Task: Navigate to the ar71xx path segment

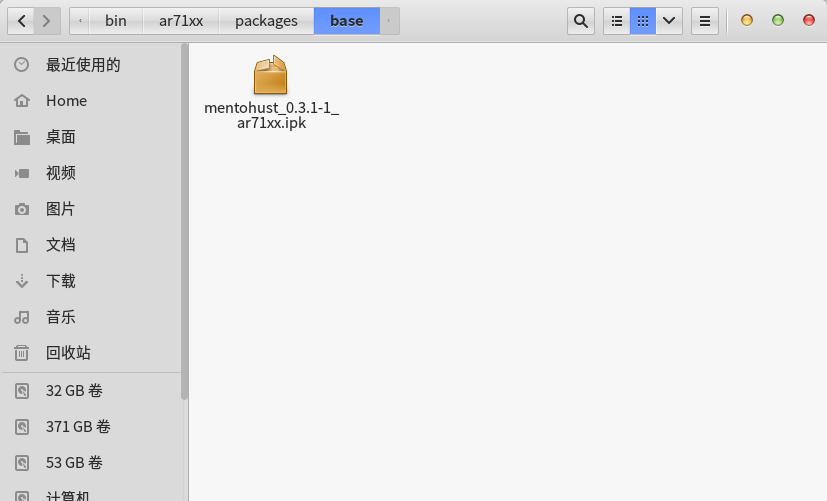Action: 181,21
